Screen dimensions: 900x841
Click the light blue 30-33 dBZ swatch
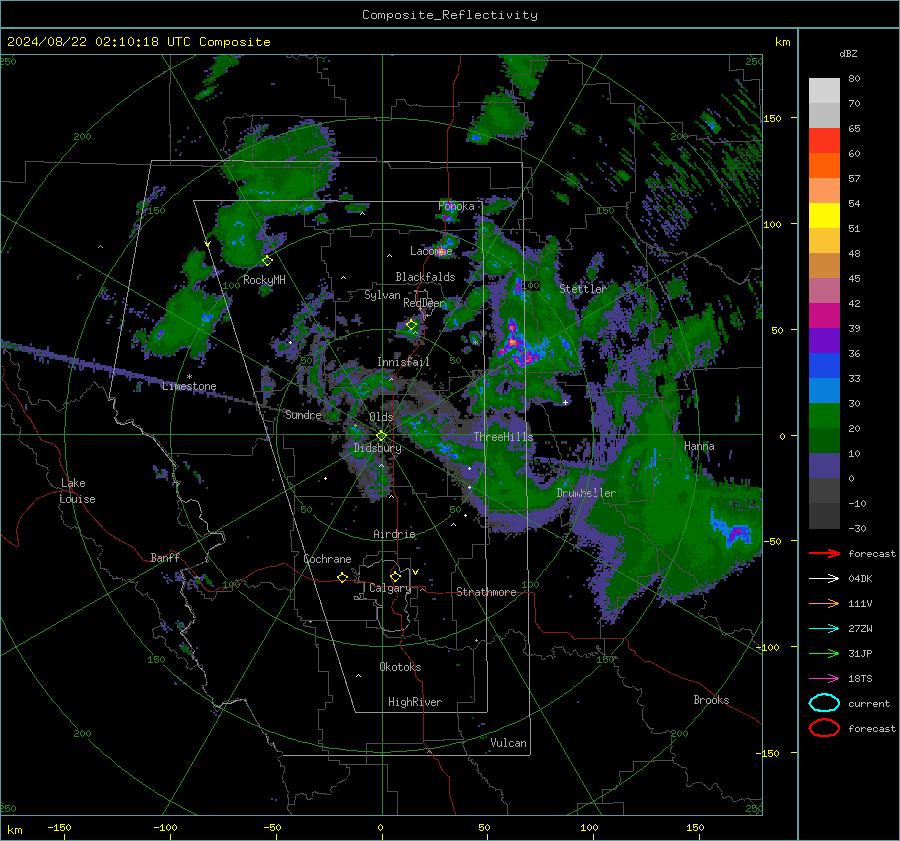[x=824, y=391]
